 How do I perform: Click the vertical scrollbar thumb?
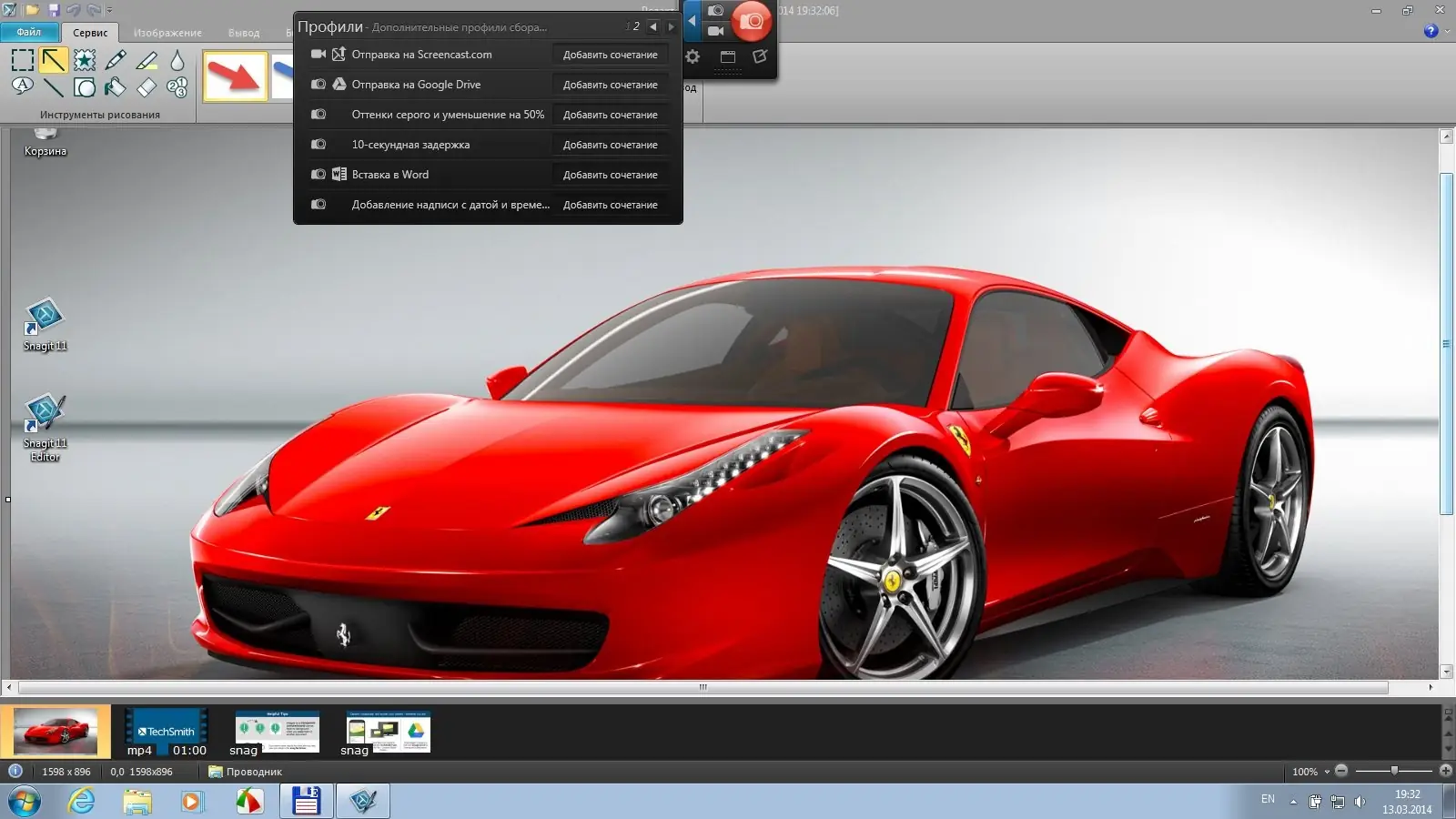(1446, 343)
